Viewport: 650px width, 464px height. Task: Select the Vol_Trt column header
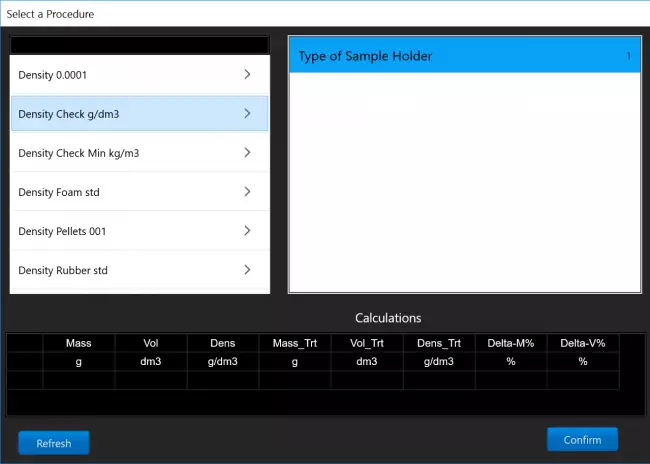pos(366,343)
